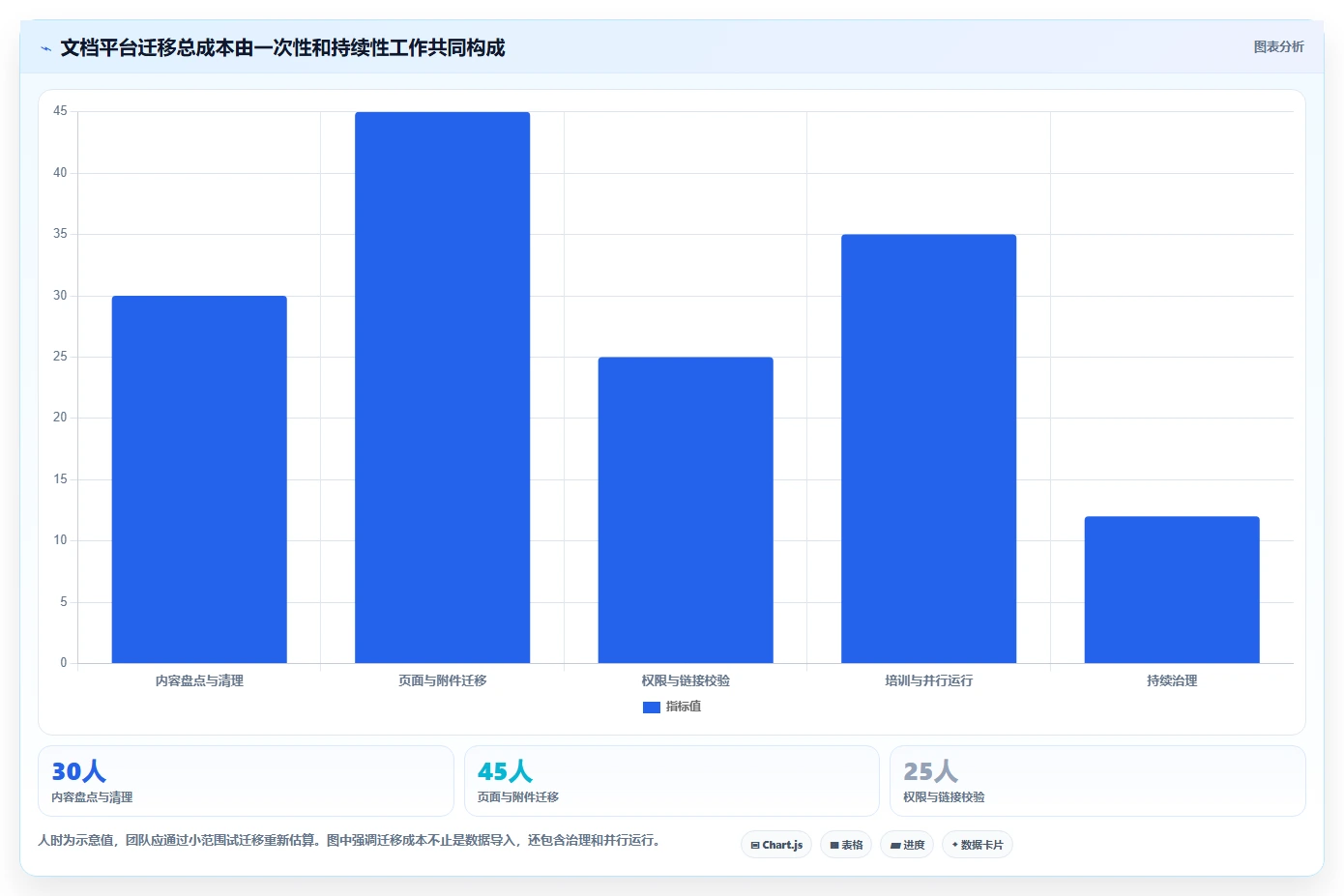Click the y-axis value 45
The height and width of the screenshot is (896, 1344).
point(60,111)
